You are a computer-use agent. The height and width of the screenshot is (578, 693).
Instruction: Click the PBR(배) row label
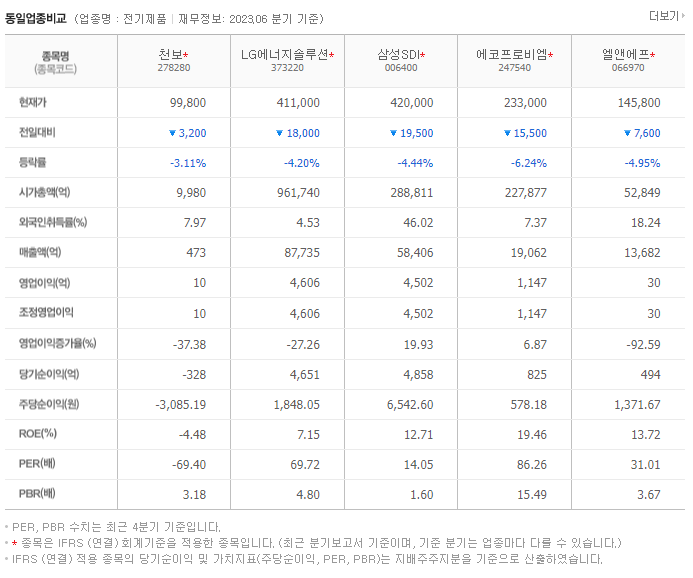point(37,494)
